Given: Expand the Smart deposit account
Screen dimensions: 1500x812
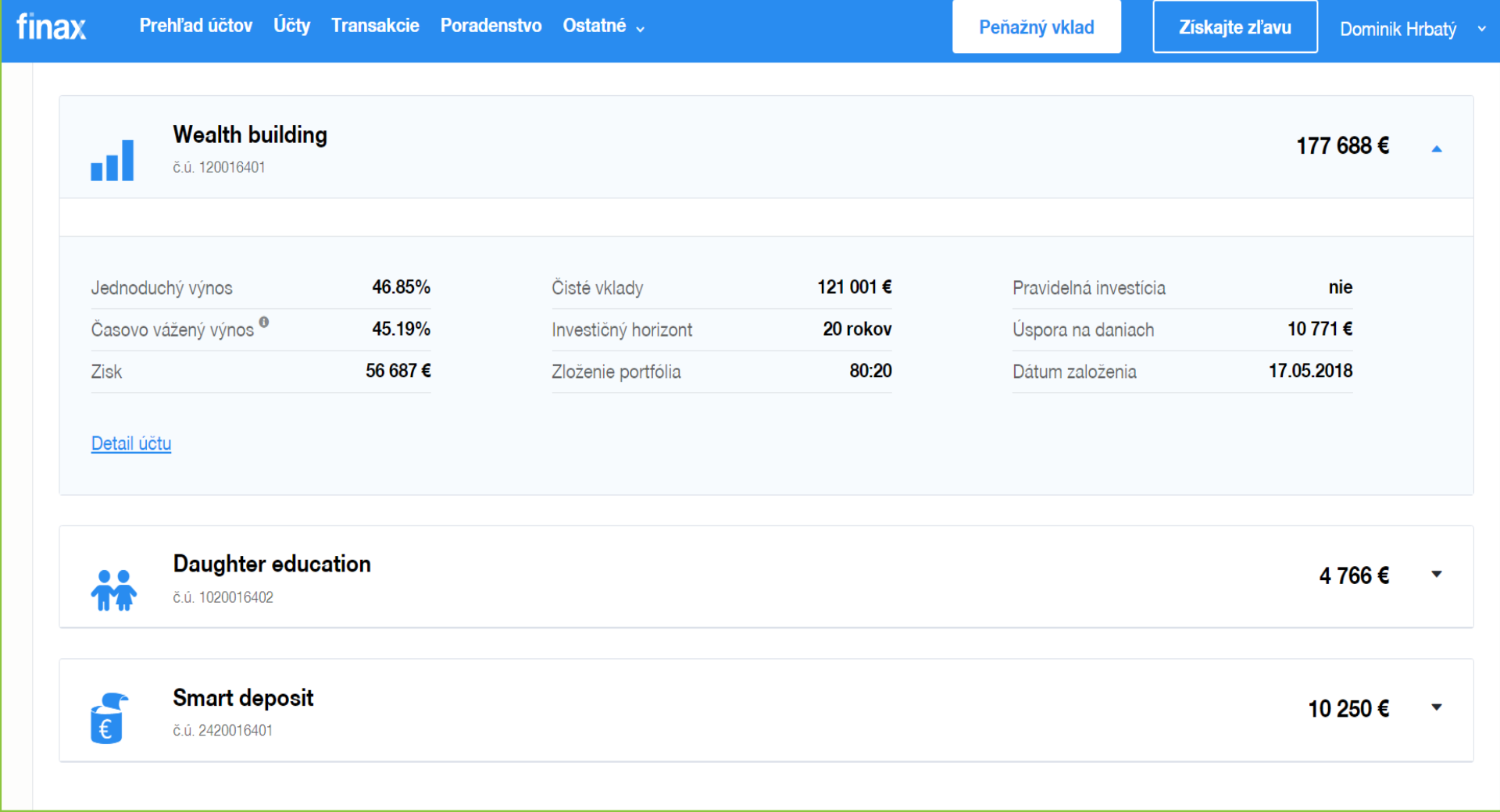Looking at the screenshot, I should tap(1436, 707).
